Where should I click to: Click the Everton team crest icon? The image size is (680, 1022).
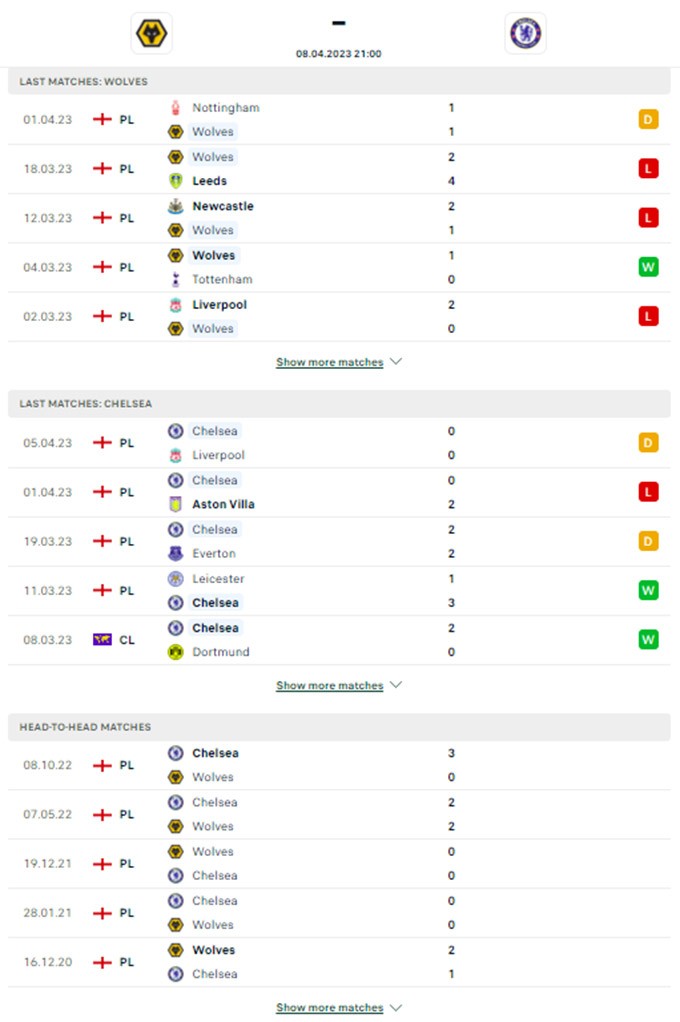176,553
